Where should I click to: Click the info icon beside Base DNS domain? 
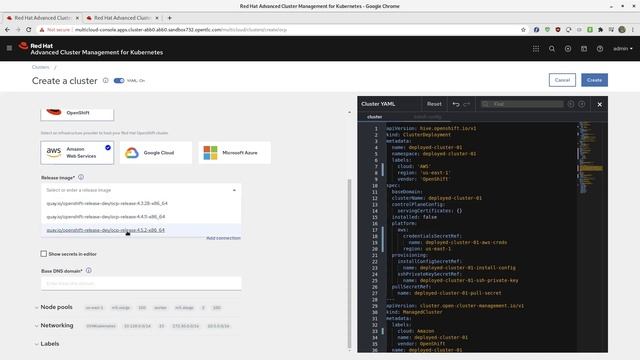pos(89,271)
